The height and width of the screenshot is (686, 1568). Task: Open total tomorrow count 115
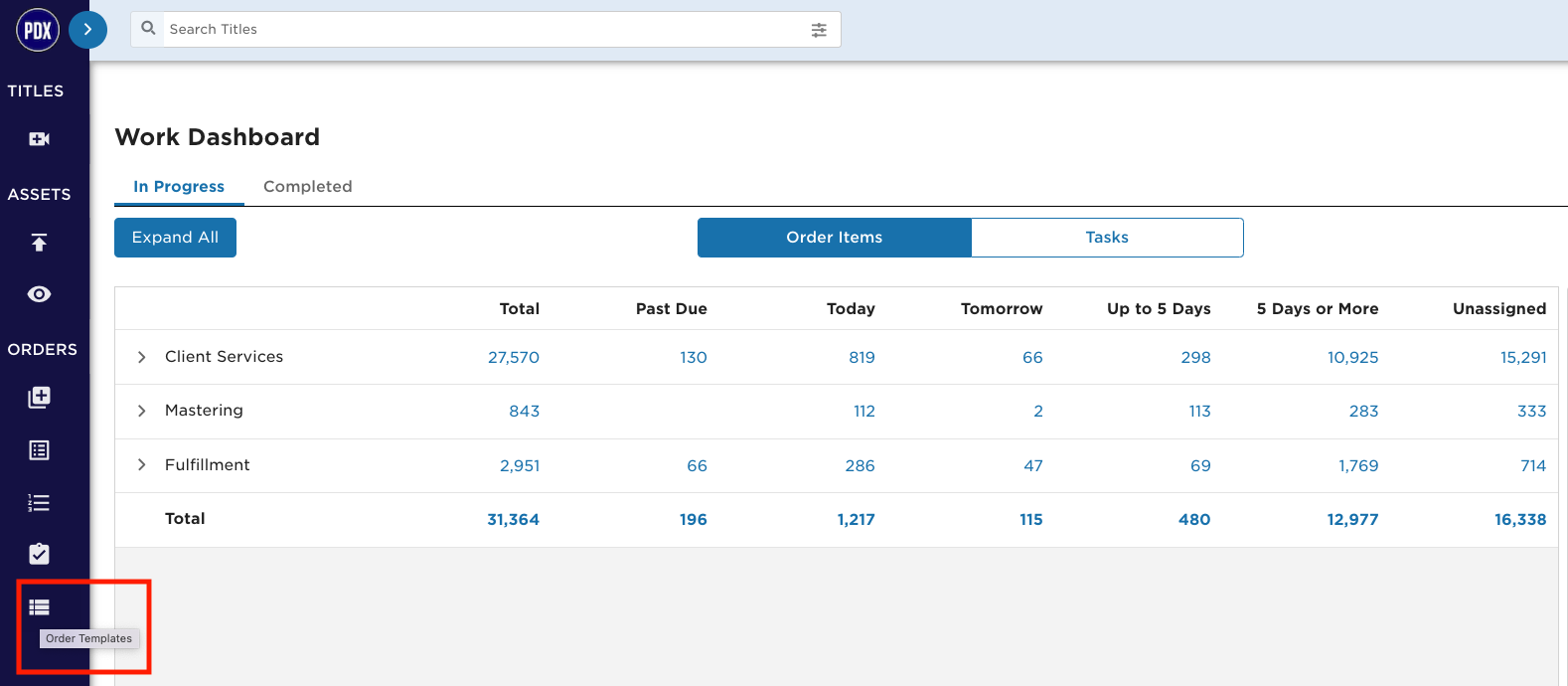click(1031, 520)
